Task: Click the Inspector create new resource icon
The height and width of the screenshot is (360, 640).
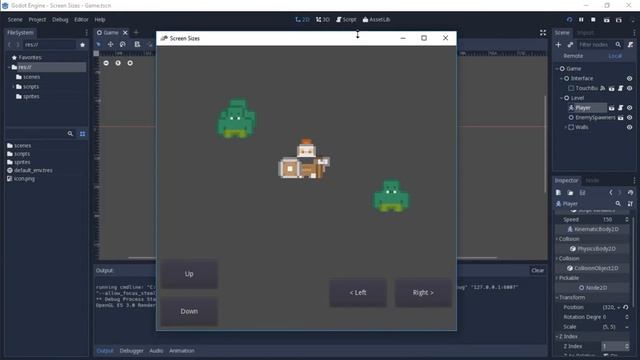Action: tap(558, 193)
